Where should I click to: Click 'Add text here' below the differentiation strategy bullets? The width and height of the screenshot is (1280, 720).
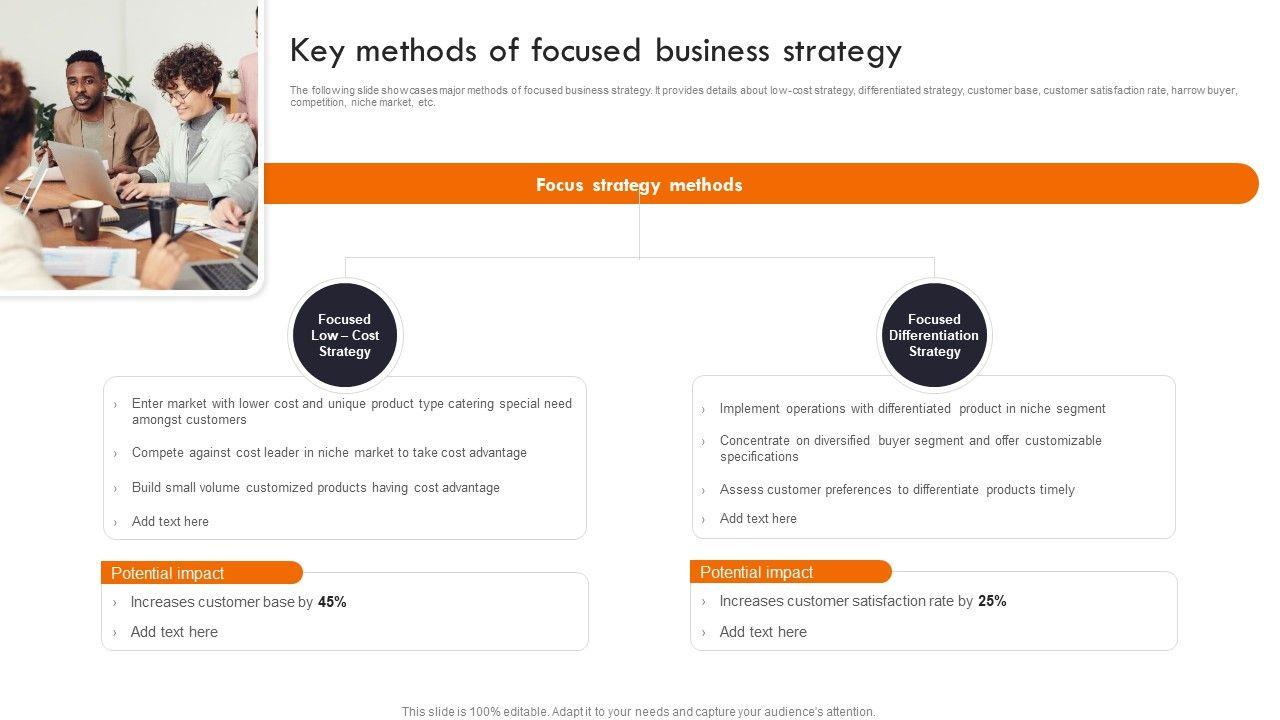click(x=758, y=518)
